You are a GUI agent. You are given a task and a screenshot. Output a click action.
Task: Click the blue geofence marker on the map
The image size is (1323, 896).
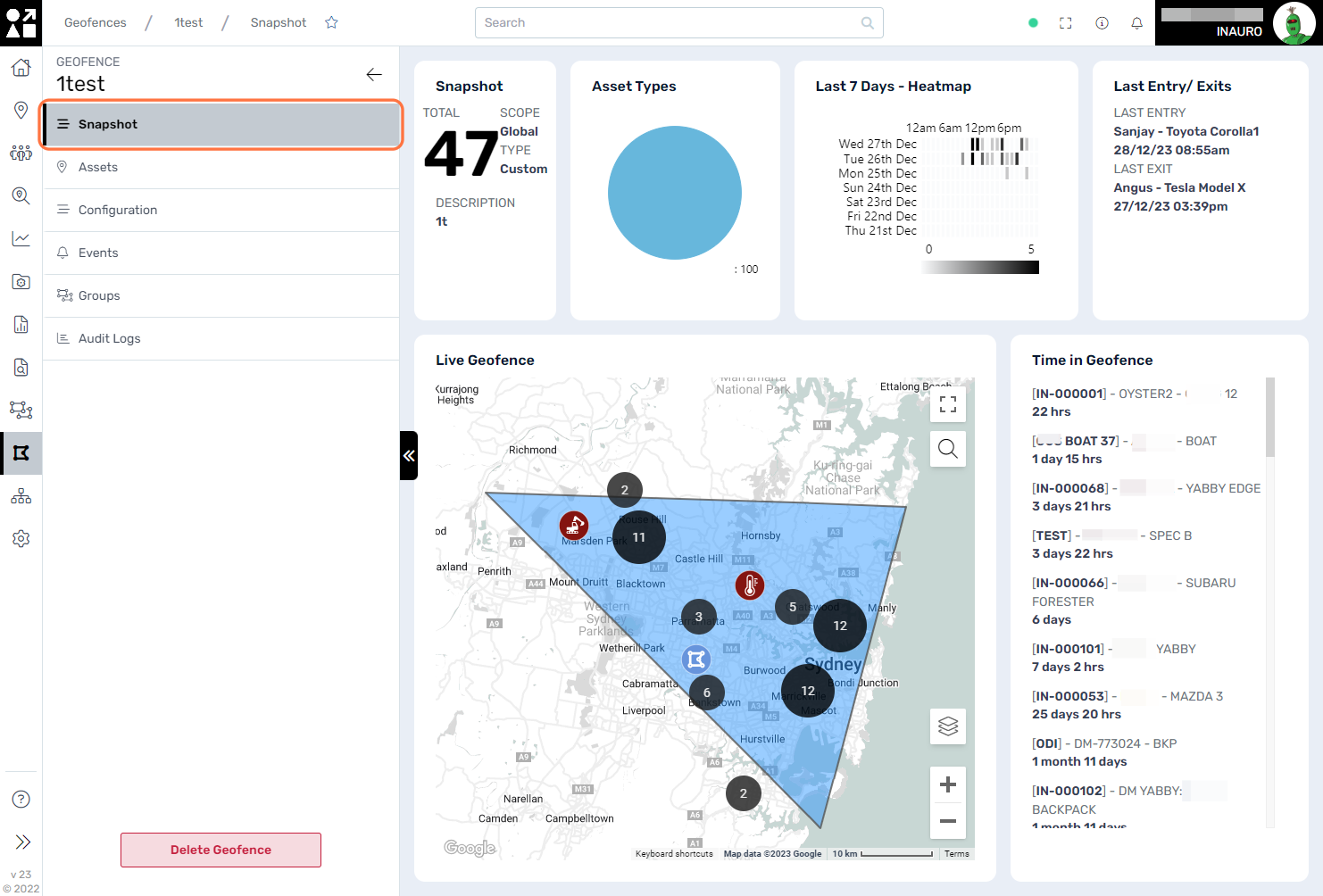pyautogui.click(x=696, y=660)
